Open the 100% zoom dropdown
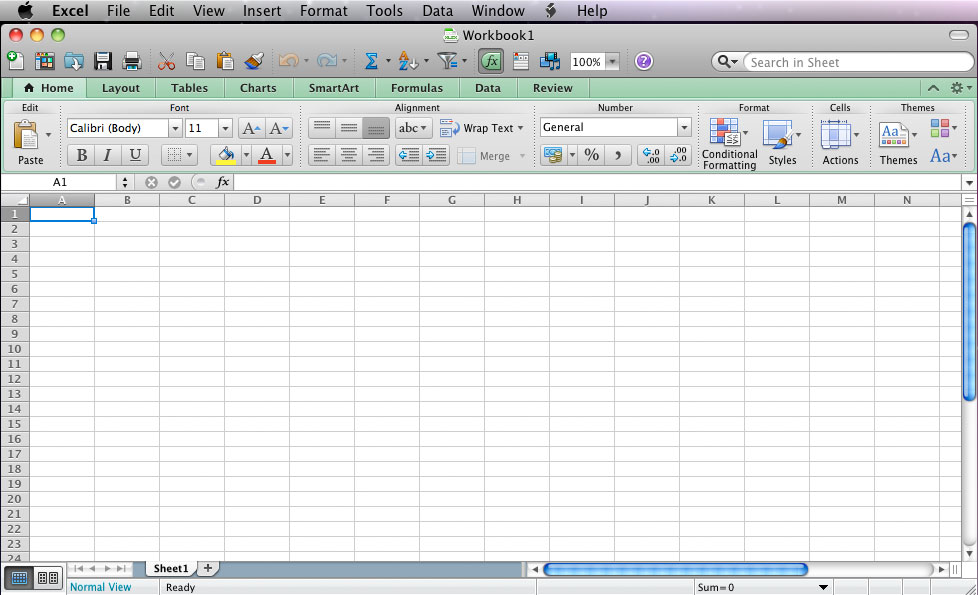Image resolution: width=978 pixels, height=595 pixels. (x=611, y=62)
